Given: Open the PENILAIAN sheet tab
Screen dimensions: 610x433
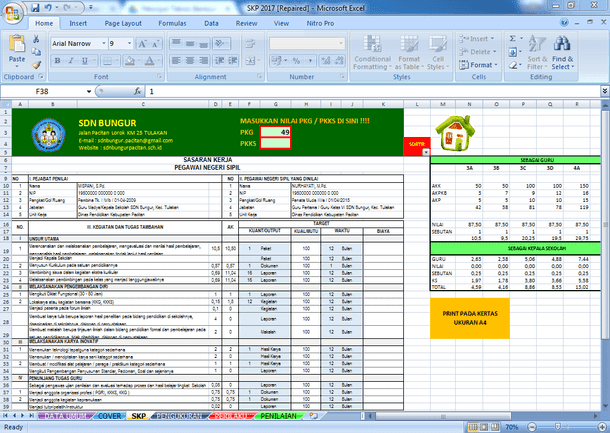Looking at the screenshot, I should click(x=279, y=416).
